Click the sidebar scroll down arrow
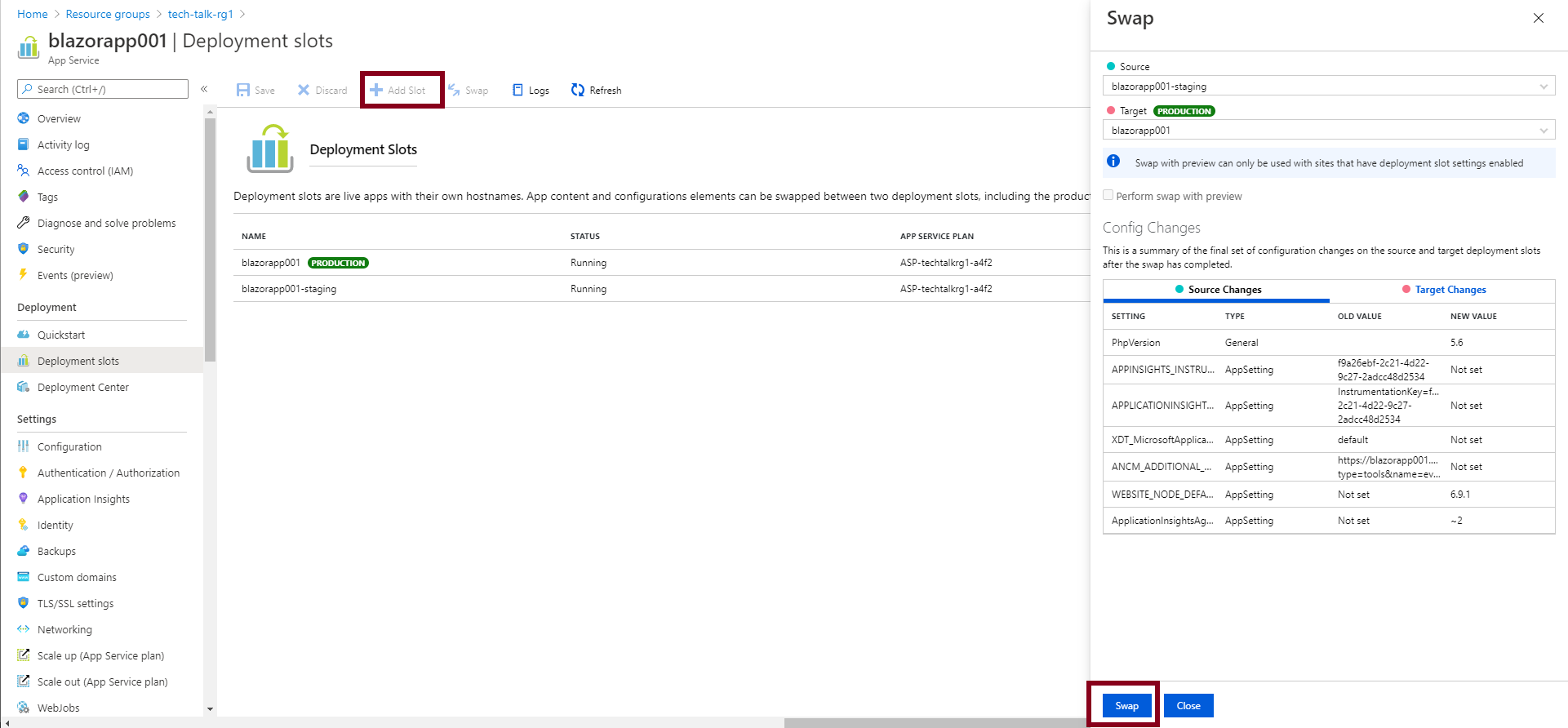1568x728 pixels. coord(210,709)
